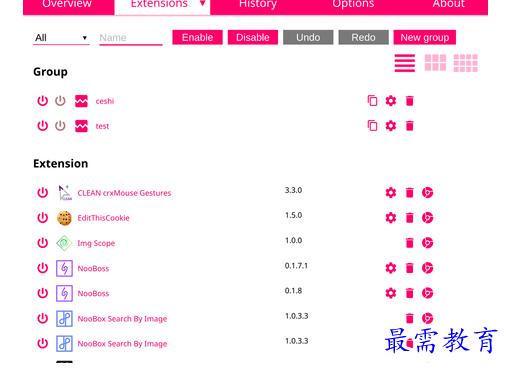
Task: Open the Img Scope name link
Action: (96, 243)
